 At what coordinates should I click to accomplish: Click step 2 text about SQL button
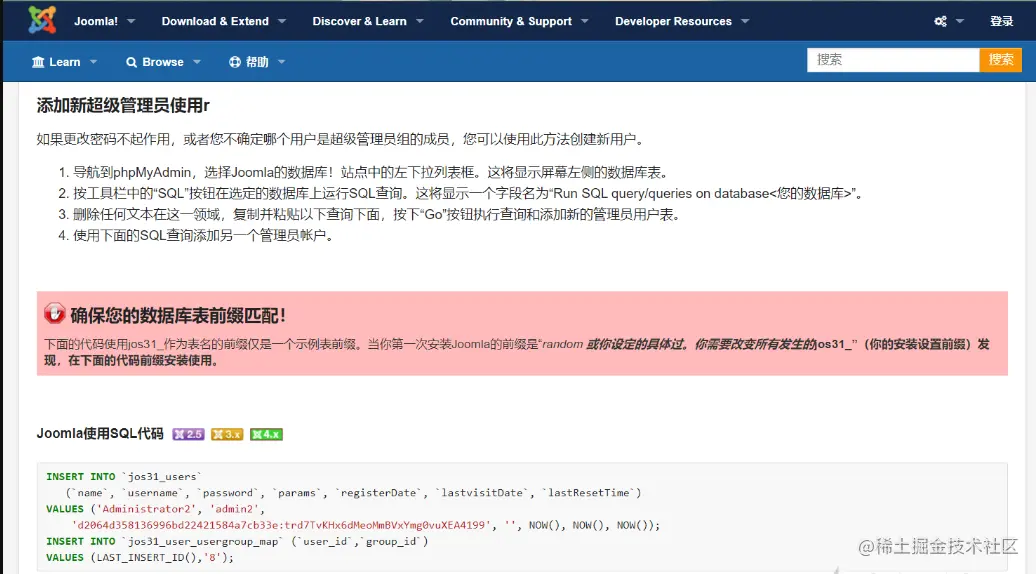[x=468, y=194]
